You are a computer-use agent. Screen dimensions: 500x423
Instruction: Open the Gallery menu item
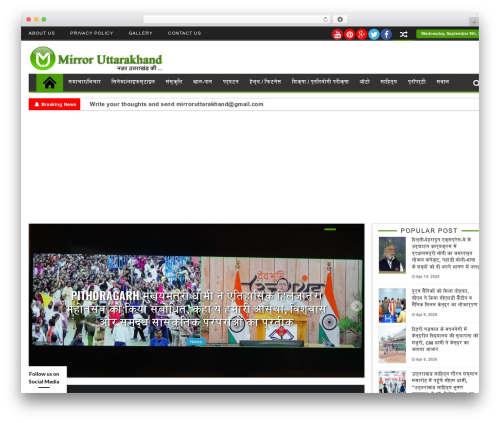(x=140, y=33)
